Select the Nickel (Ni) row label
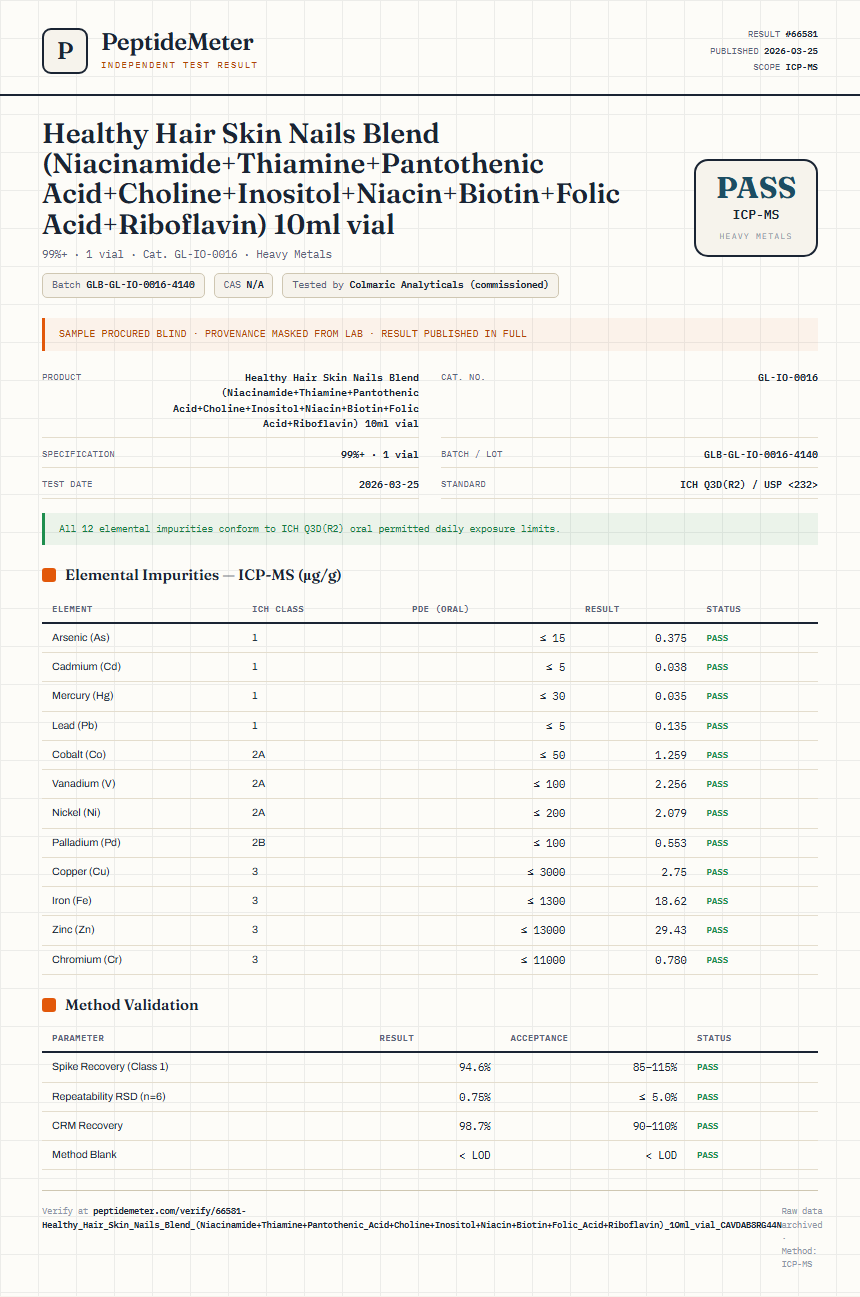The height and width of the screenshot is (1297, 860). pyautogui.click(x=77, y=813)
